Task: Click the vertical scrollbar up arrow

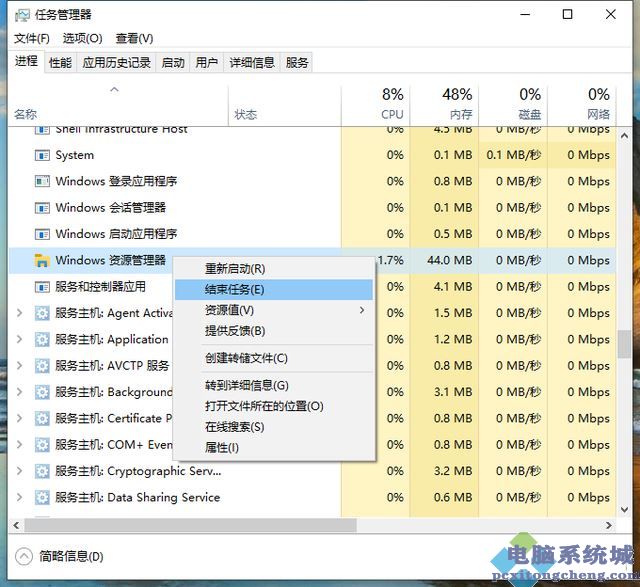Action: click(624, 136)
